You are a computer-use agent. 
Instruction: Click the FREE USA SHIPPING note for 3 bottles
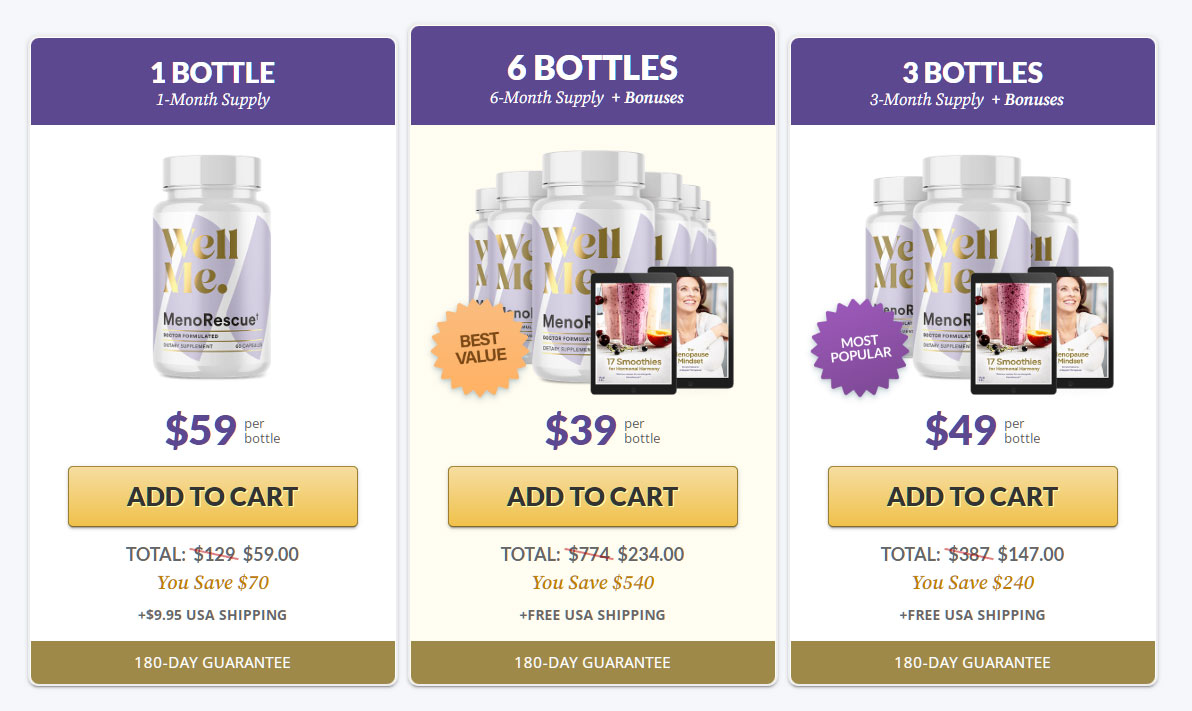(971, 615)
